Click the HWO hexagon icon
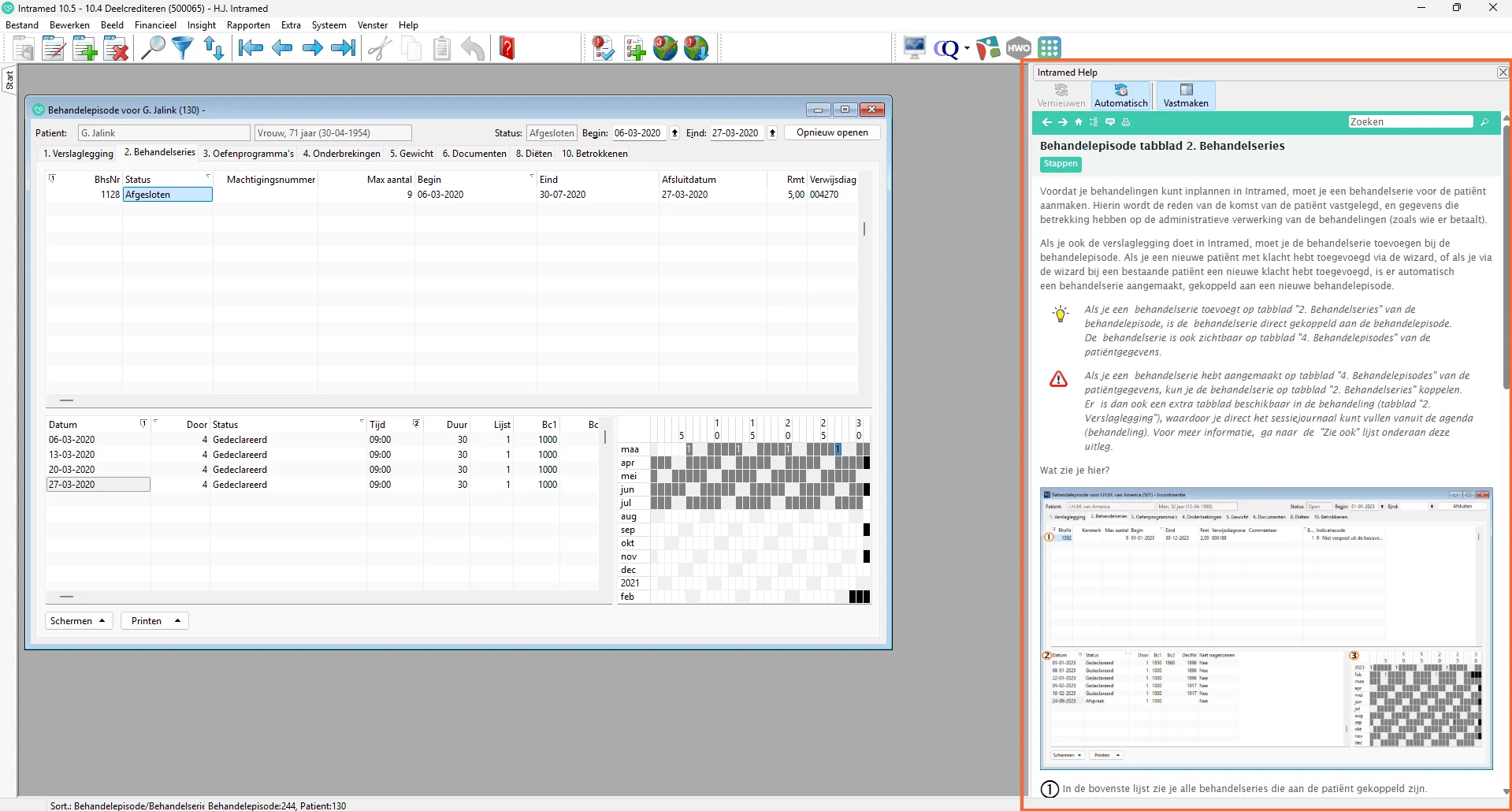The image size is (1512, 811). pos(1018,48)
